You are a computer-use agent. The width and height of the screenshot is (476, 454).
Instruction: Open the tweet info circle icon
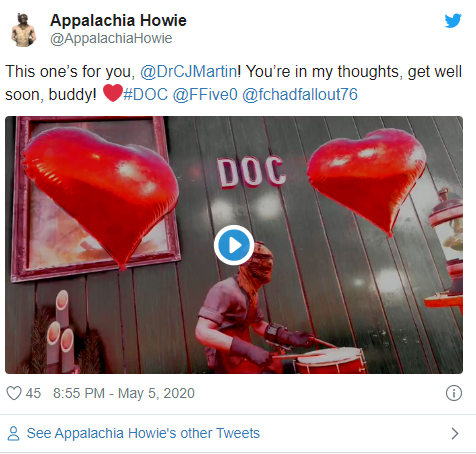click(x=454, y=393)
